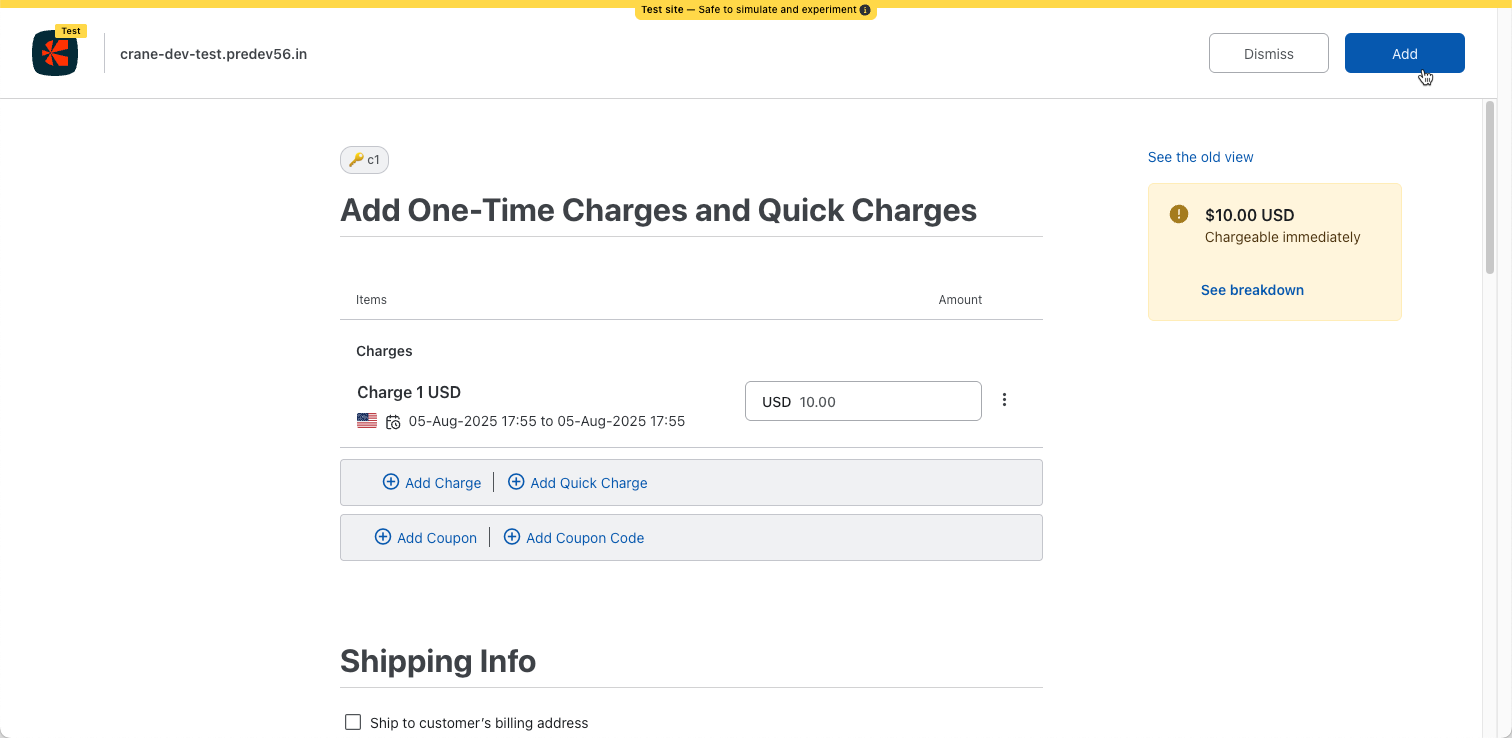
Task: Expand See breakdown in the amount panel
Action: coord(1252,290)
